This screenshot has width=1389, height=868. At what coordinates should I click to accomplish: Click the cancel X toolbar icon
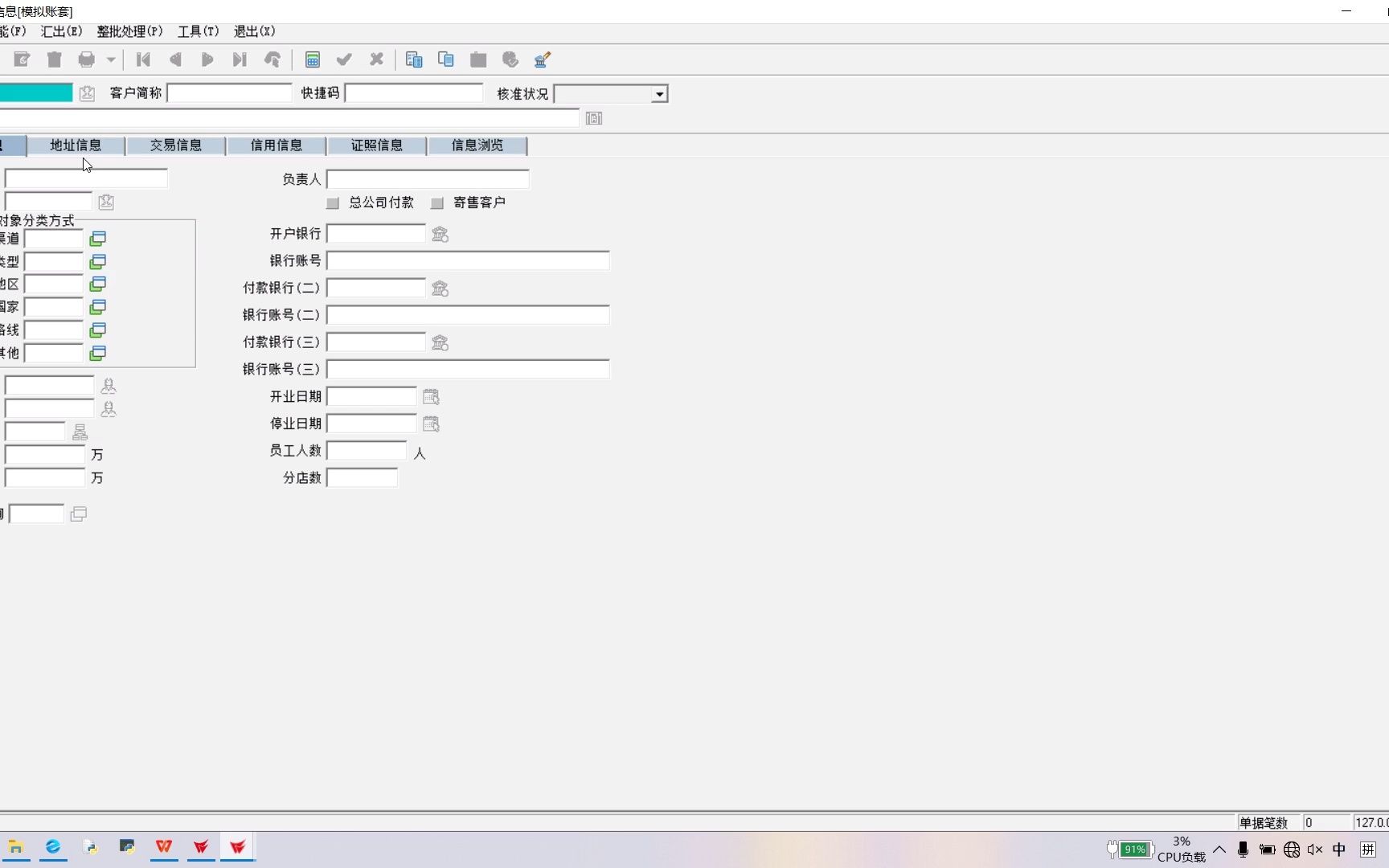click(x=376, y=59)
